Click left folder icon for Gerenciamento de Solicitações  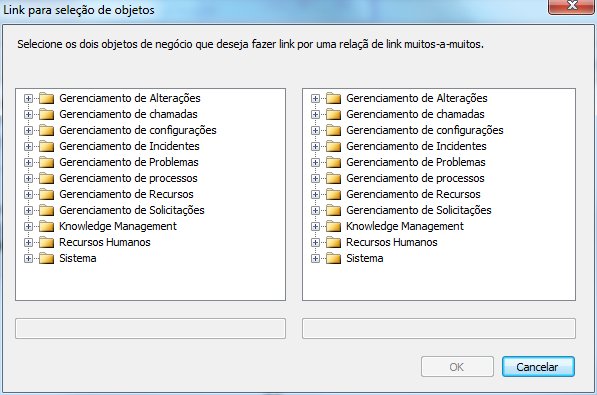[x=47, y=210]
